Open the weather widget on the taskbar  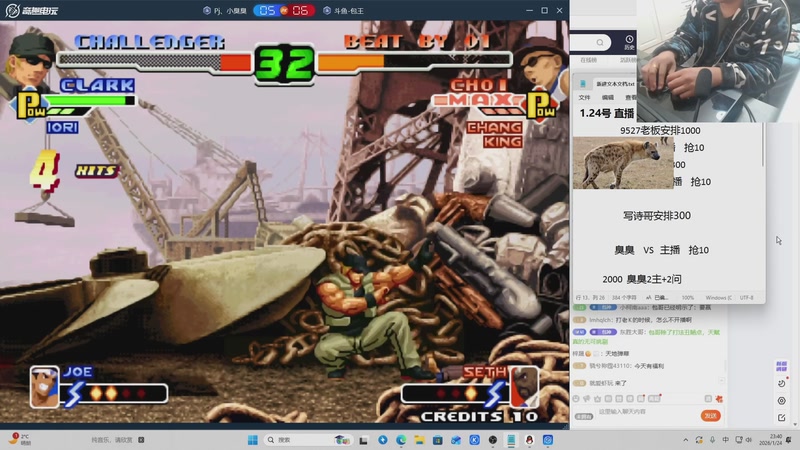(x=19, y=439)
